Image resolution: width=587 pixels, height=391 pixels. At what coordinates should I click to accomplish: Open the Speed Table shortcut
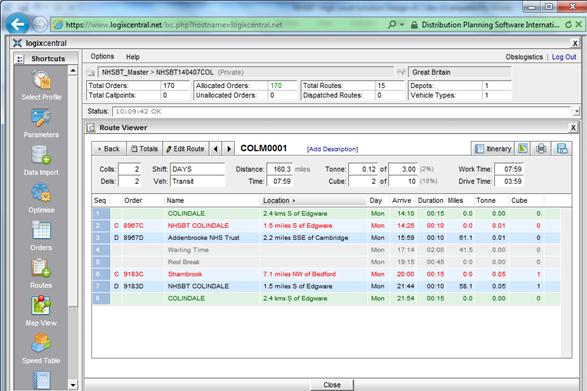(x=41, y=349)
